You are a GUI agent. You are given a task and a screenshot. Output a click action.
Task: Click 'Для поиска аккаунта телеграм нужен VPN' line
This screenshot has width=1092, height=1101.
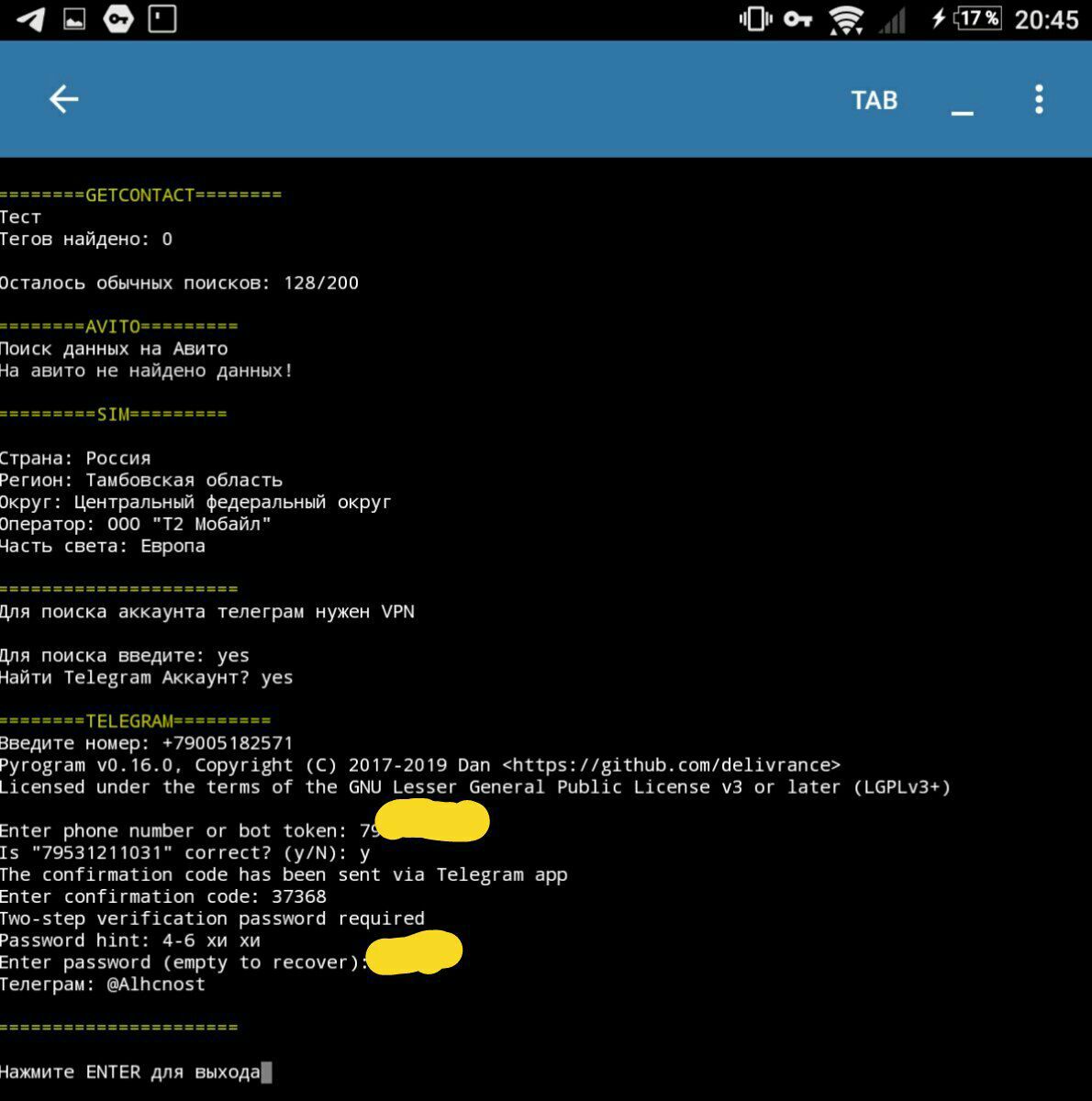coord(207,611)
